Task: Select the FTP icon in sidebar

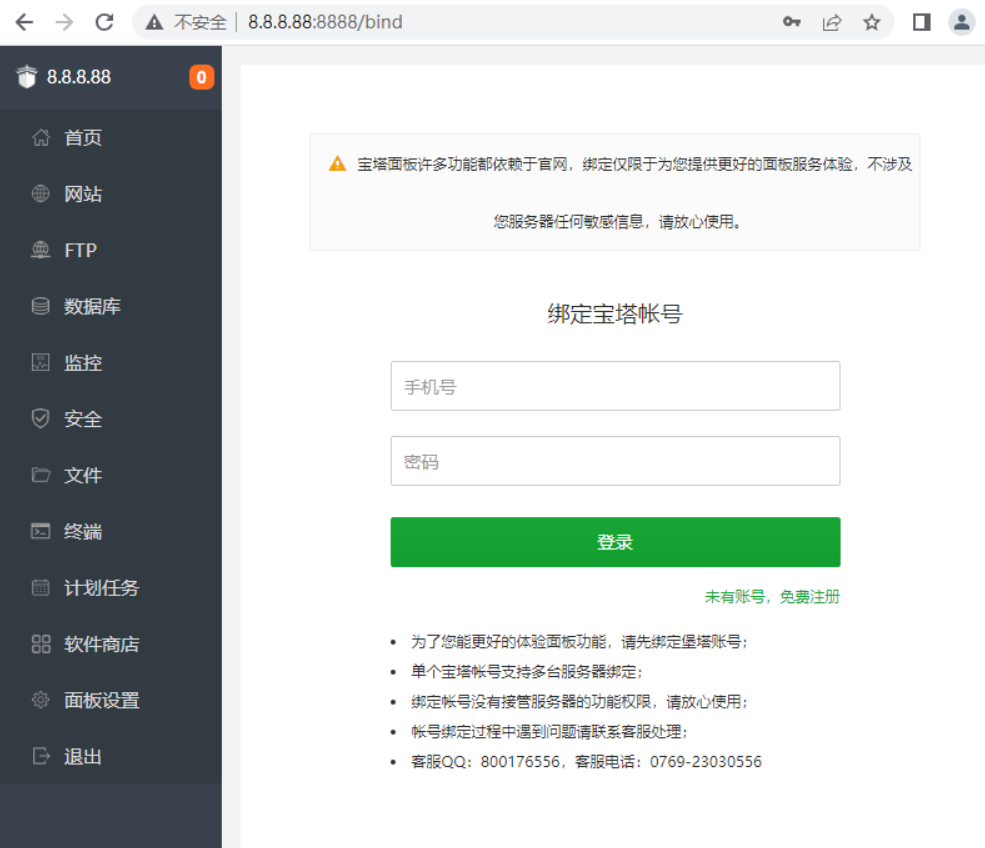Action: coord(41,250)
